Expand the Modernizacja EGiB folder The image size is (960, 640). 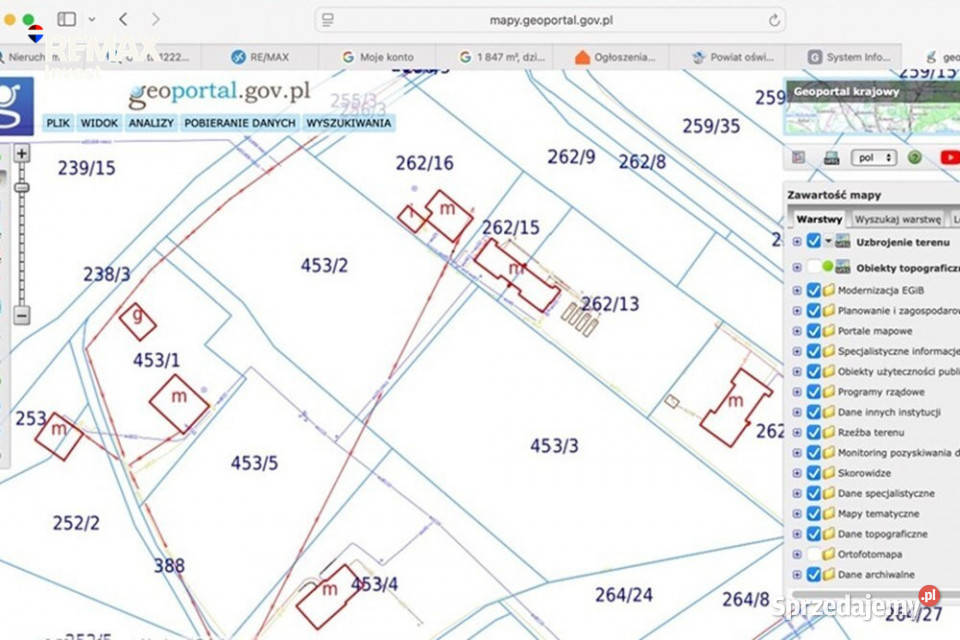point(797,290)
